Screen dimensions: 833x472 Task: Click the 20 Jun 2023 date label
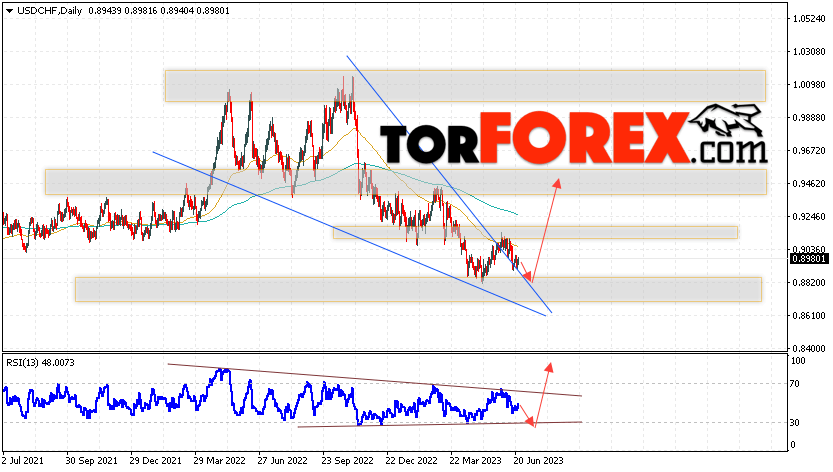(538, 460)
